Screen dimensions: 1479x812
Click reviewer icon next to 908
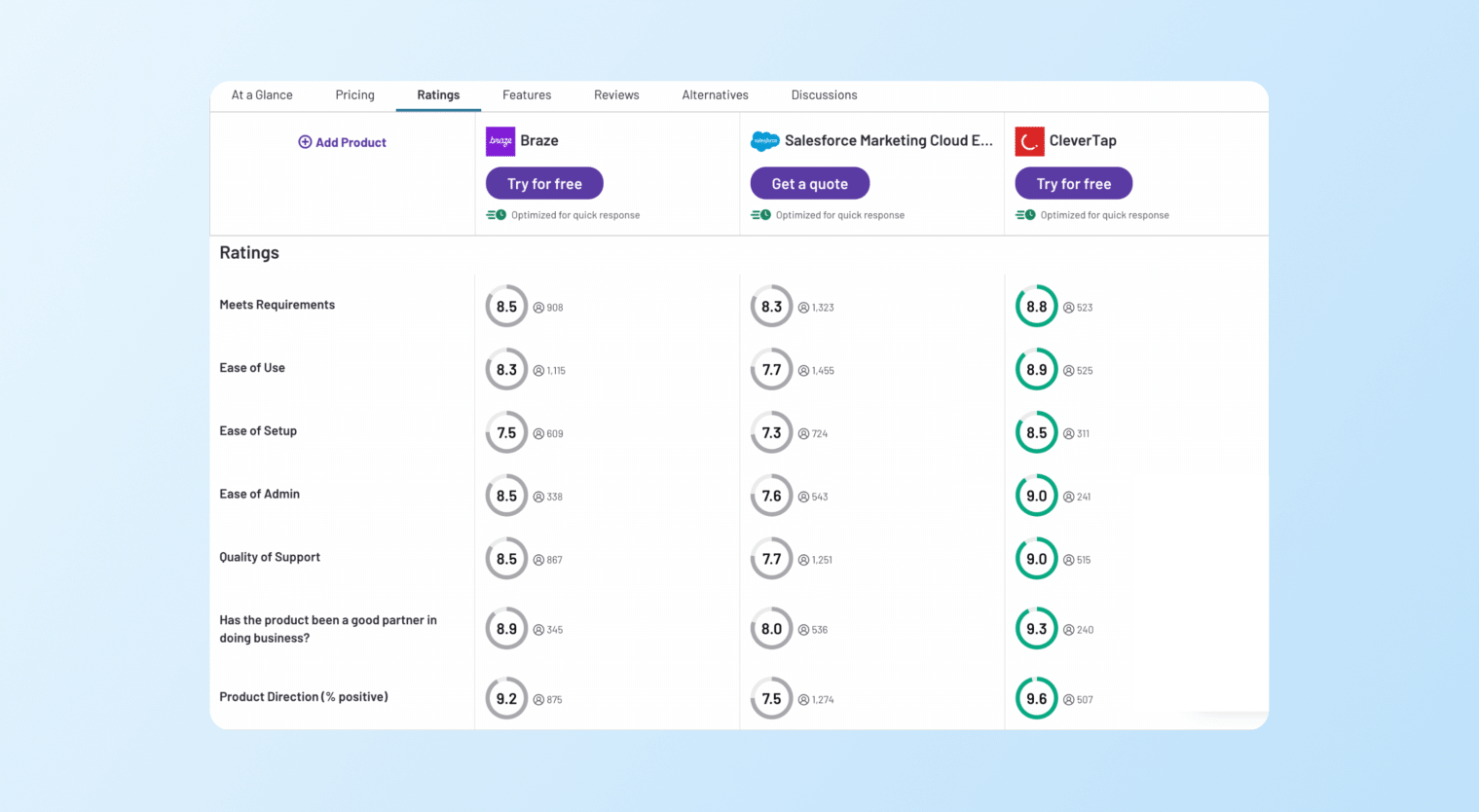[x=538, y=308]
